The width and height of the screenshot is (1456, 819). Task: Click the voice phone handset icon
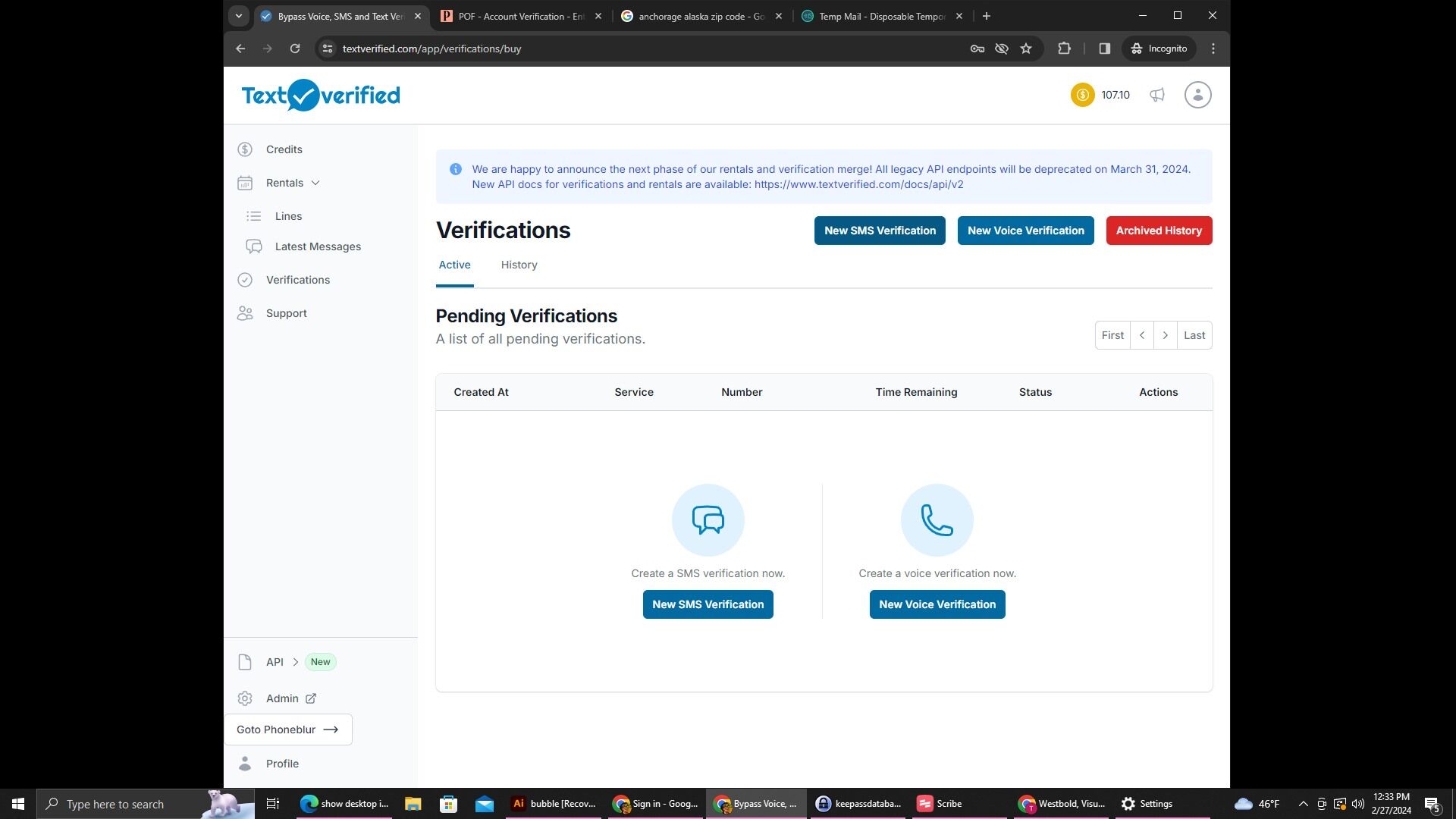click(x=937, y=520)
